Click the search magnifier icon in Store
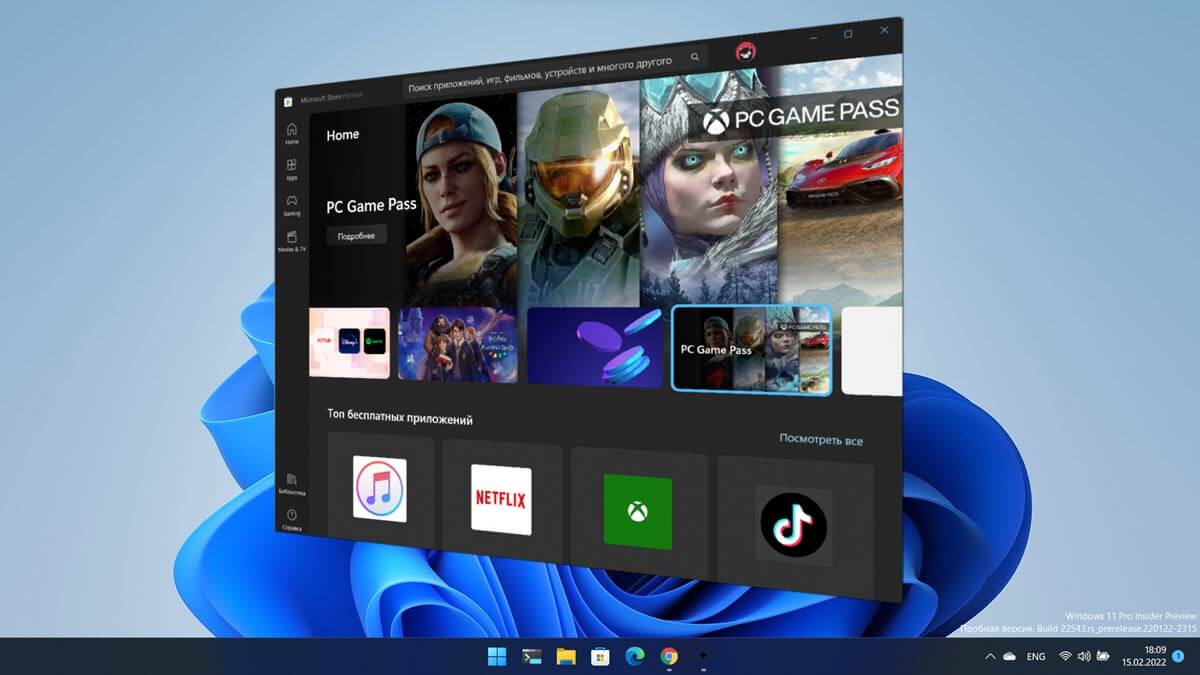Image resolution: width=1200 pixels, height=675 pixels. click(x=695, y=56)
